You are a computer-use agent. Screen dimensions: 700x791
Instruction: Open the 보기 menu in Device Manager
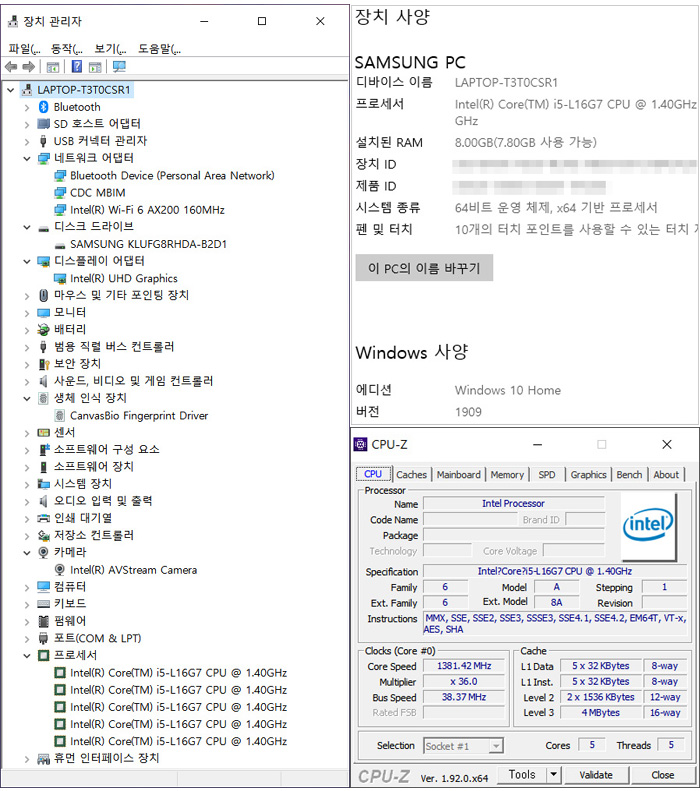[110, 49]
